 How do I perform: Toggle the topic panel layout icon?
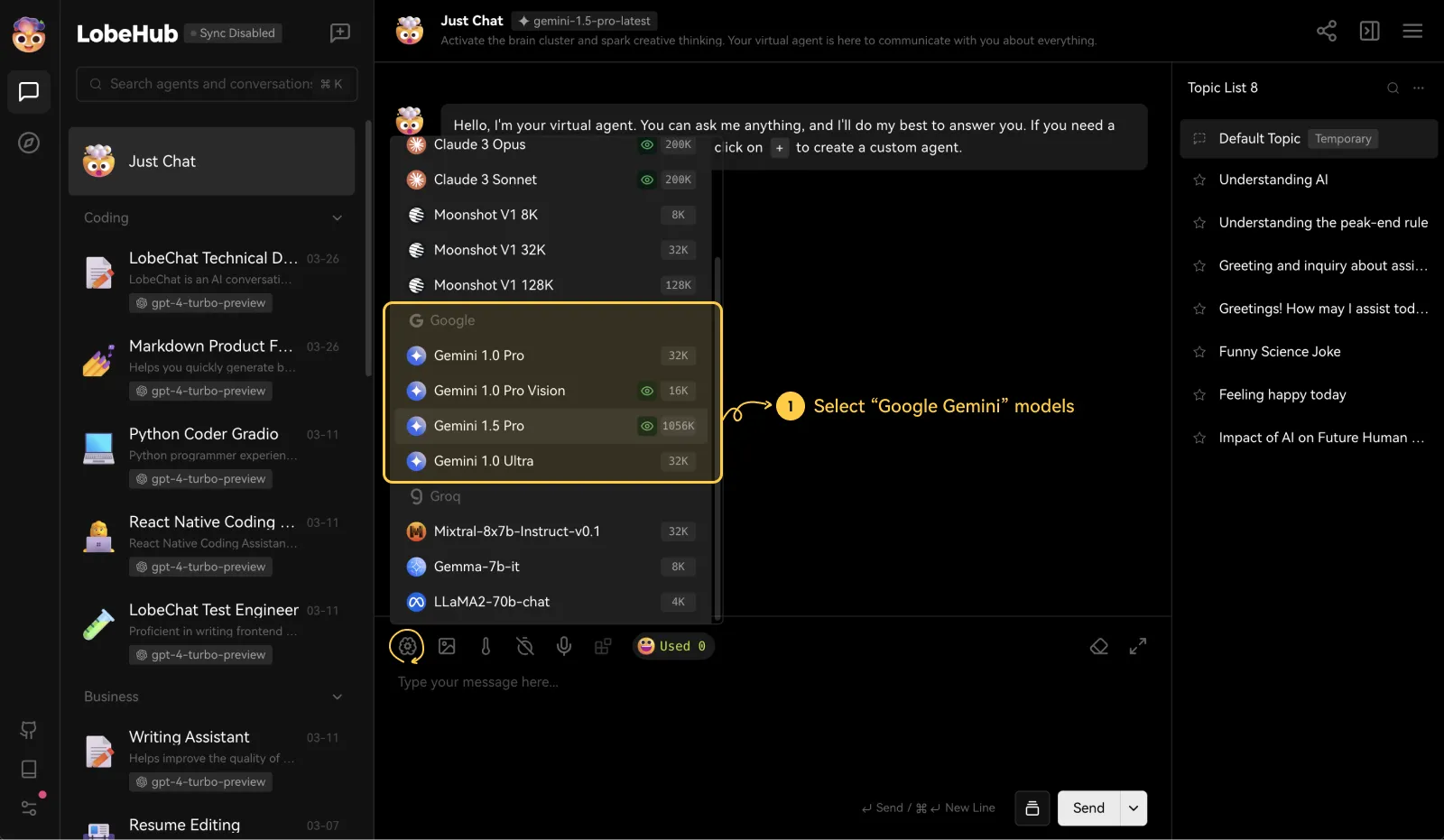coord(1370,31)
